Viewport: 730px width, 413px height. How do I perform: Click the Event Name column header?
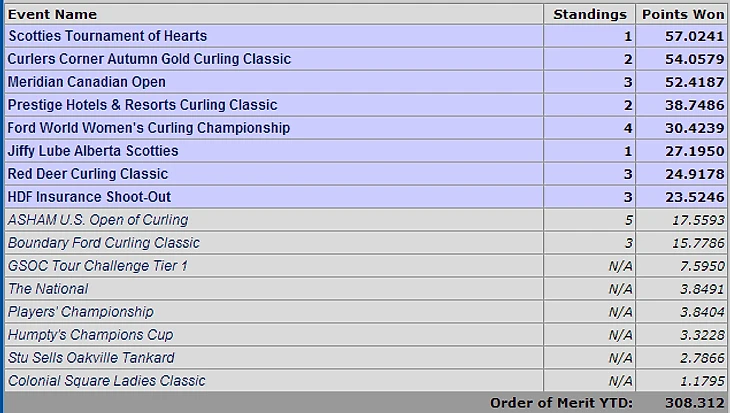[52, 14]
